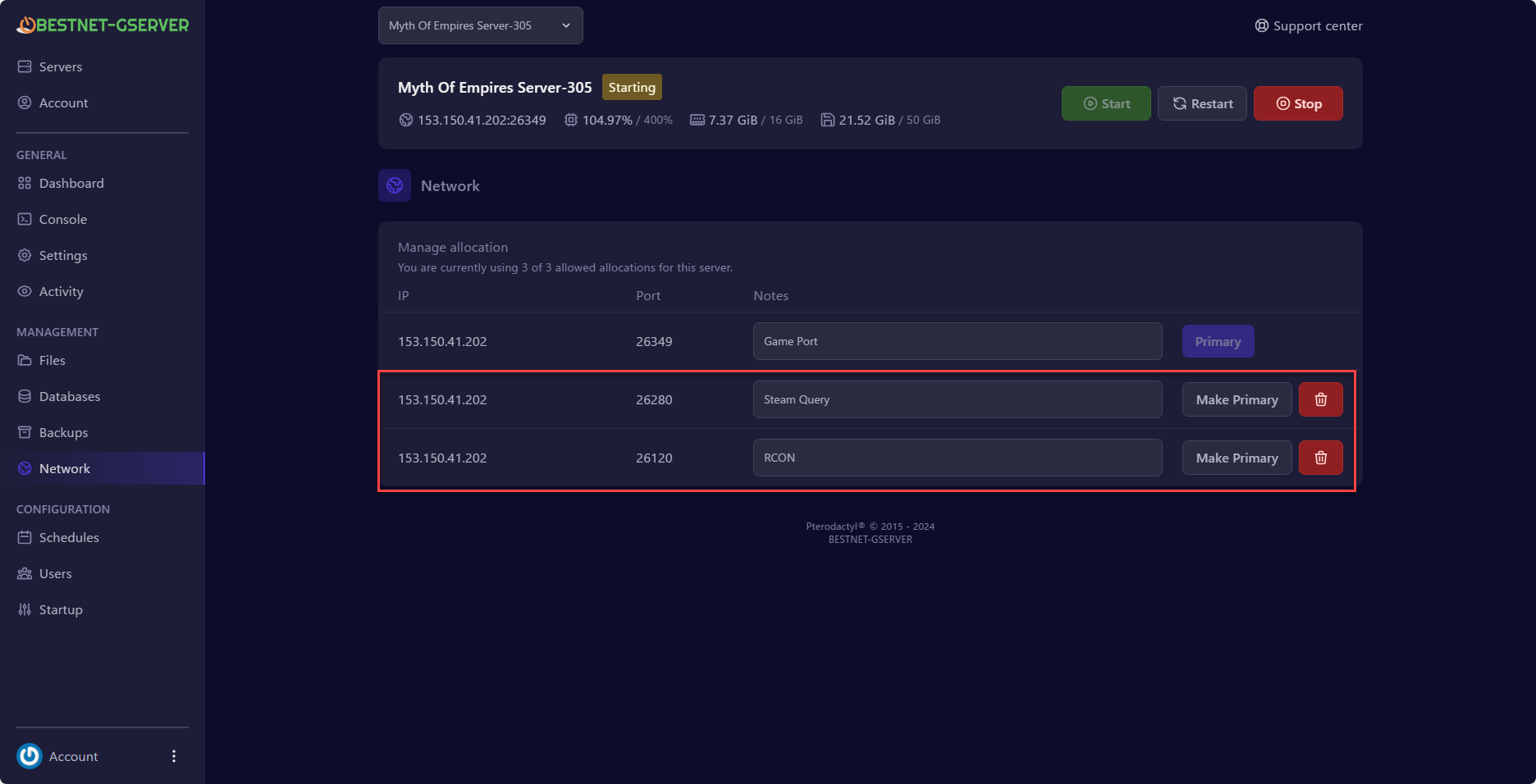1536x784 pixels.
Task: Click the globe icon beside server address
Action: [x=405, y=120]
